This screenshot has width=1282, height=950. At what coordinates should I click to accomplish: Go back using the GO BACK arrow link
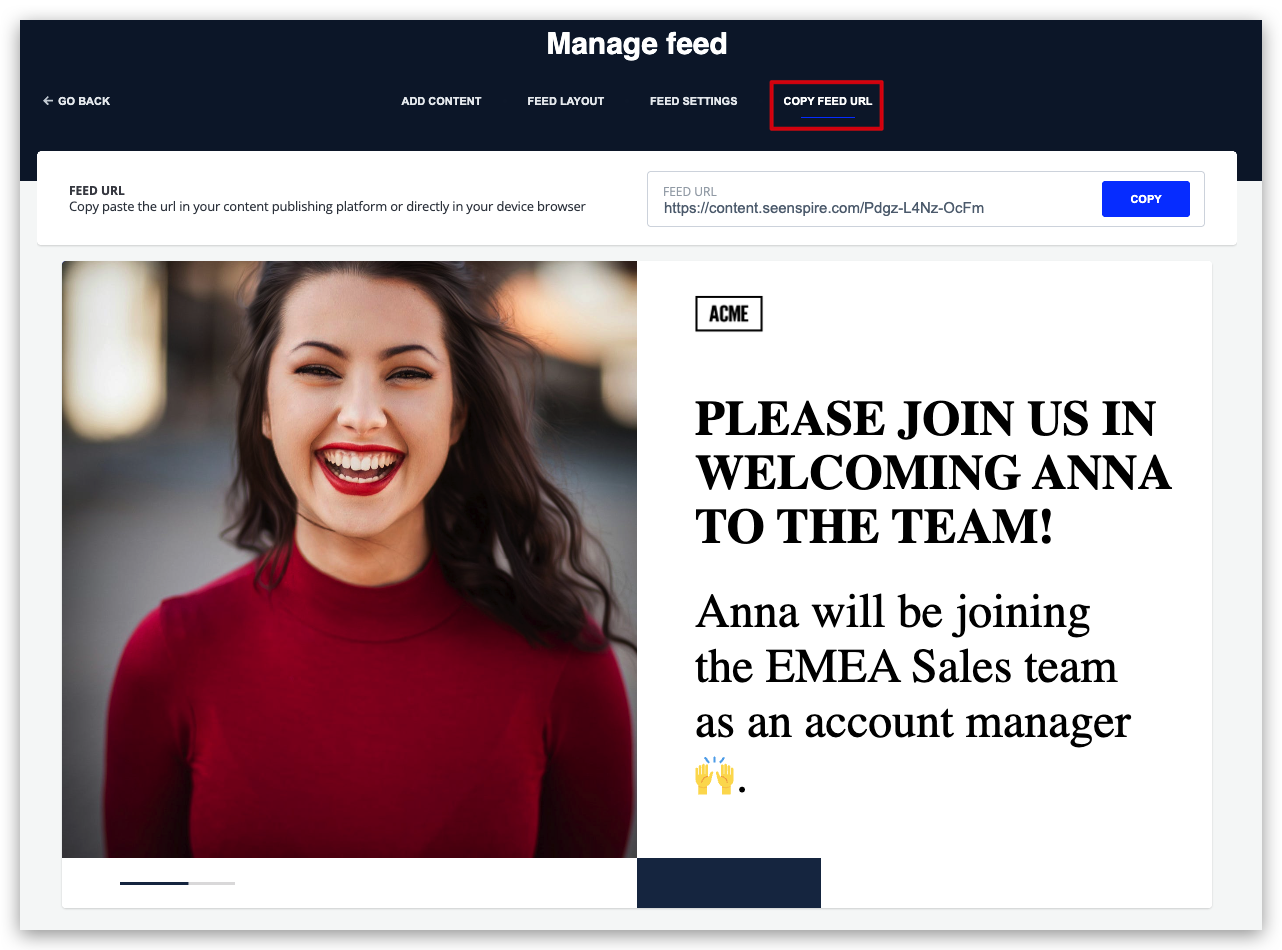point(76,101)
